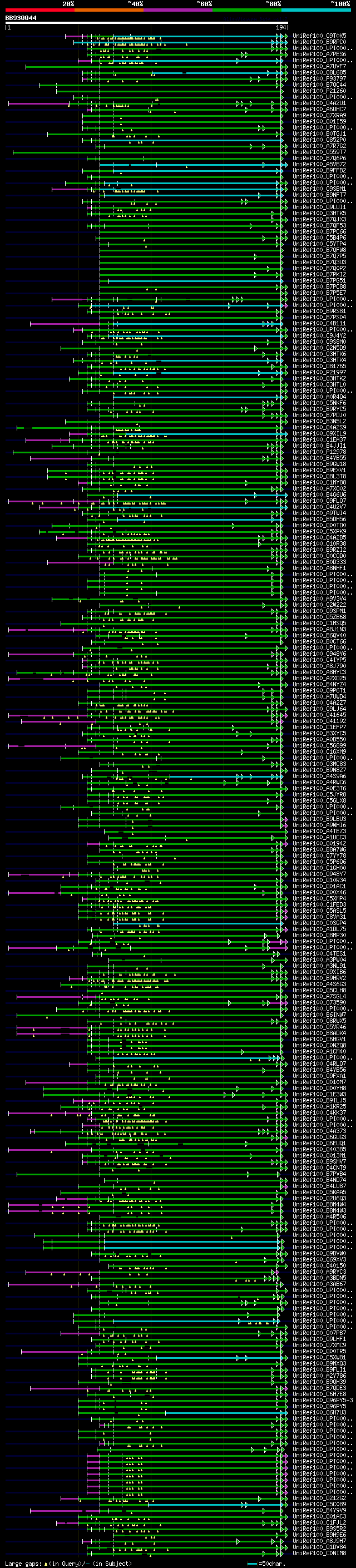The height and width of the screenshot is (1568, 356).
Task: Click the UniRef100_B7PG51 label
Action: click(x=319, y=280)
